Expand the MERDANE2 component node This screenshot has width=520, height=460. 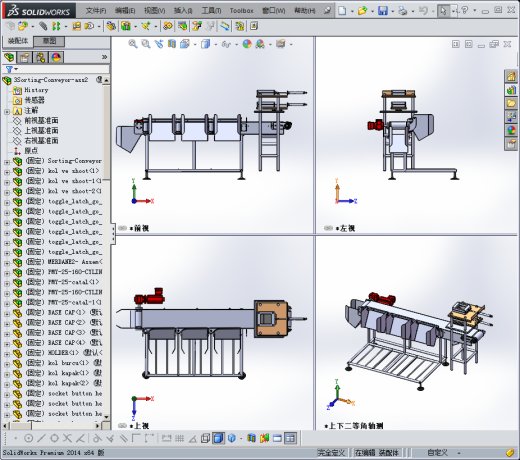click(7, 263)
